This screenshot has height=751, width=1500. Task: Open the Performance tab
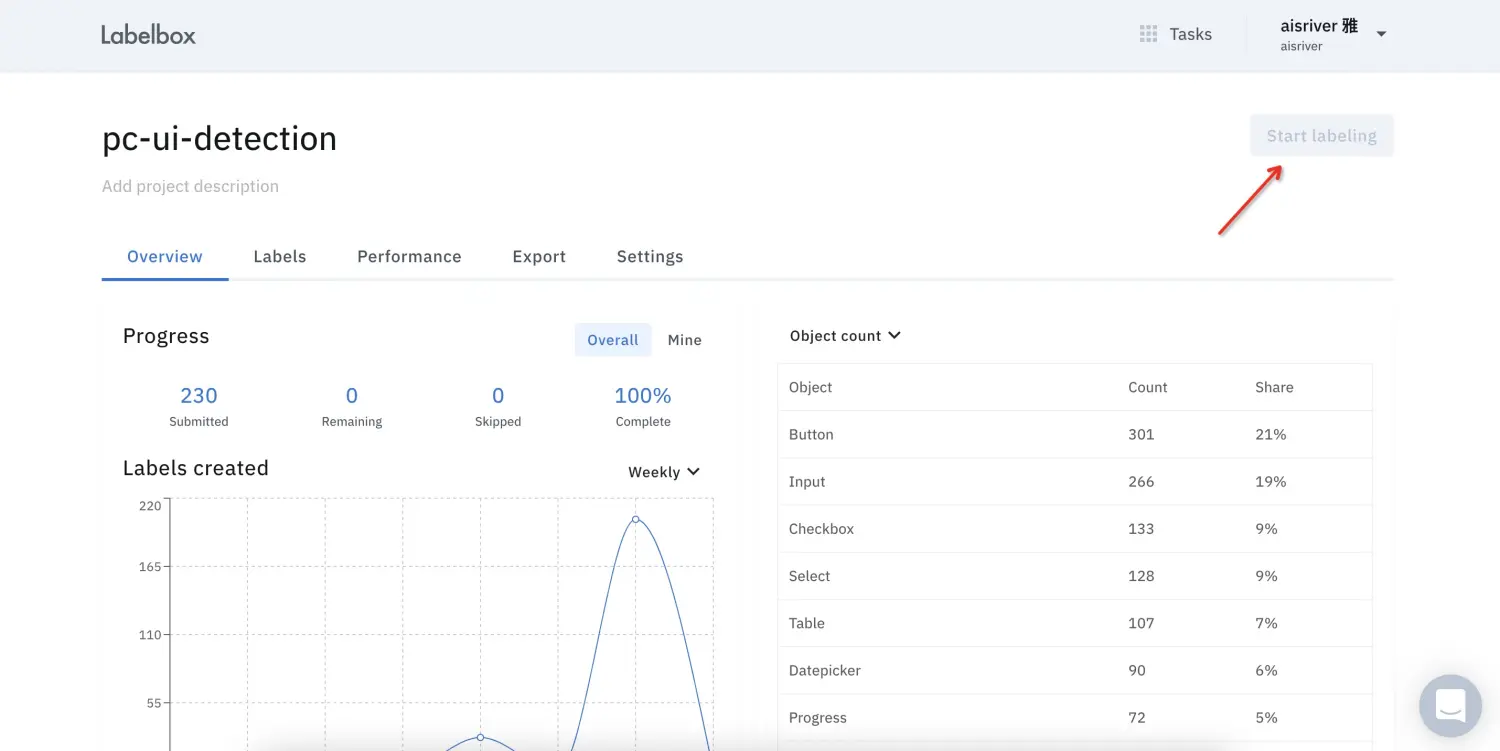tap(409, 256)
